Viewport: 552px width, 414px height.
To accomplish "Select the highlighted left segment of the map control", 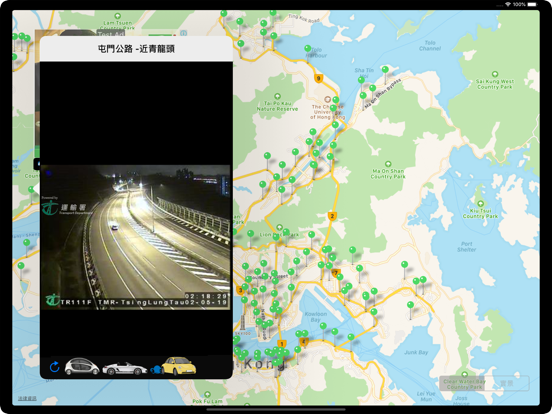I will point(462,383).
